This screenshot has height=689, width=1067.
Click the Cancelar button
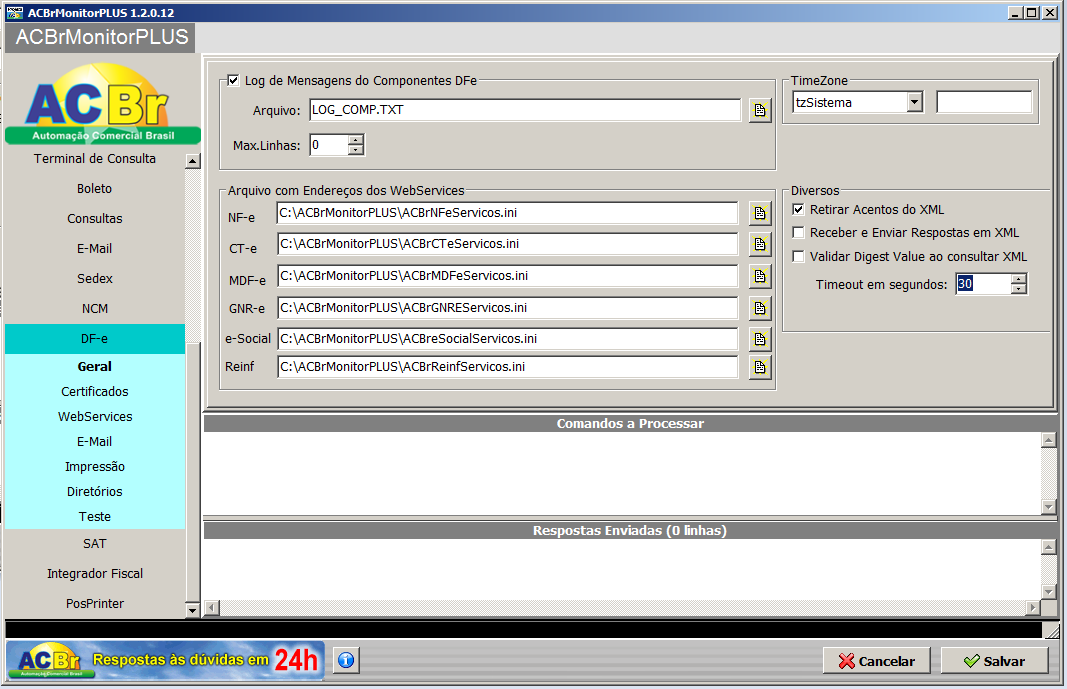coord(876,660)
